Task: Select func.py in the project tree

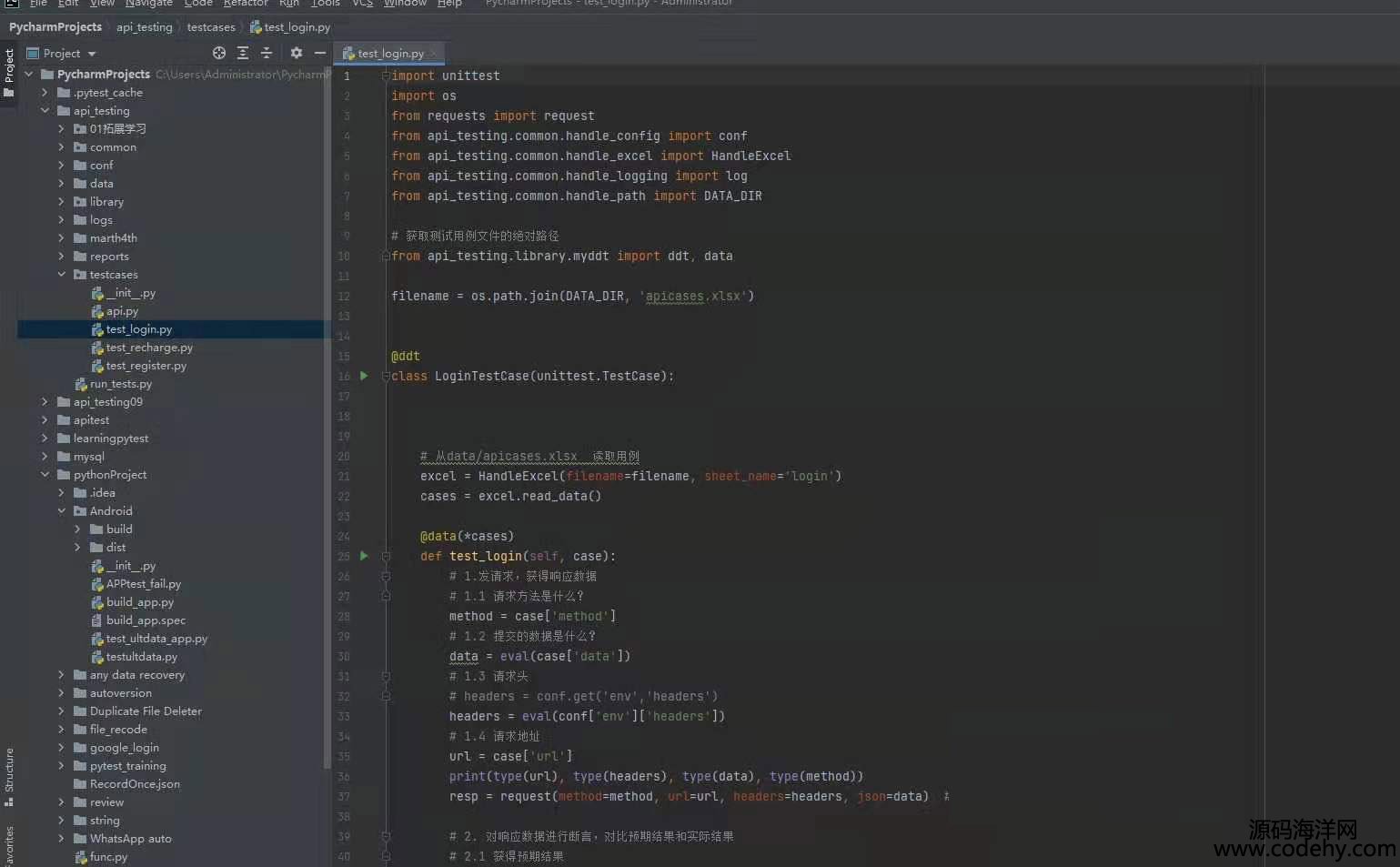Action: coord(108,857)
